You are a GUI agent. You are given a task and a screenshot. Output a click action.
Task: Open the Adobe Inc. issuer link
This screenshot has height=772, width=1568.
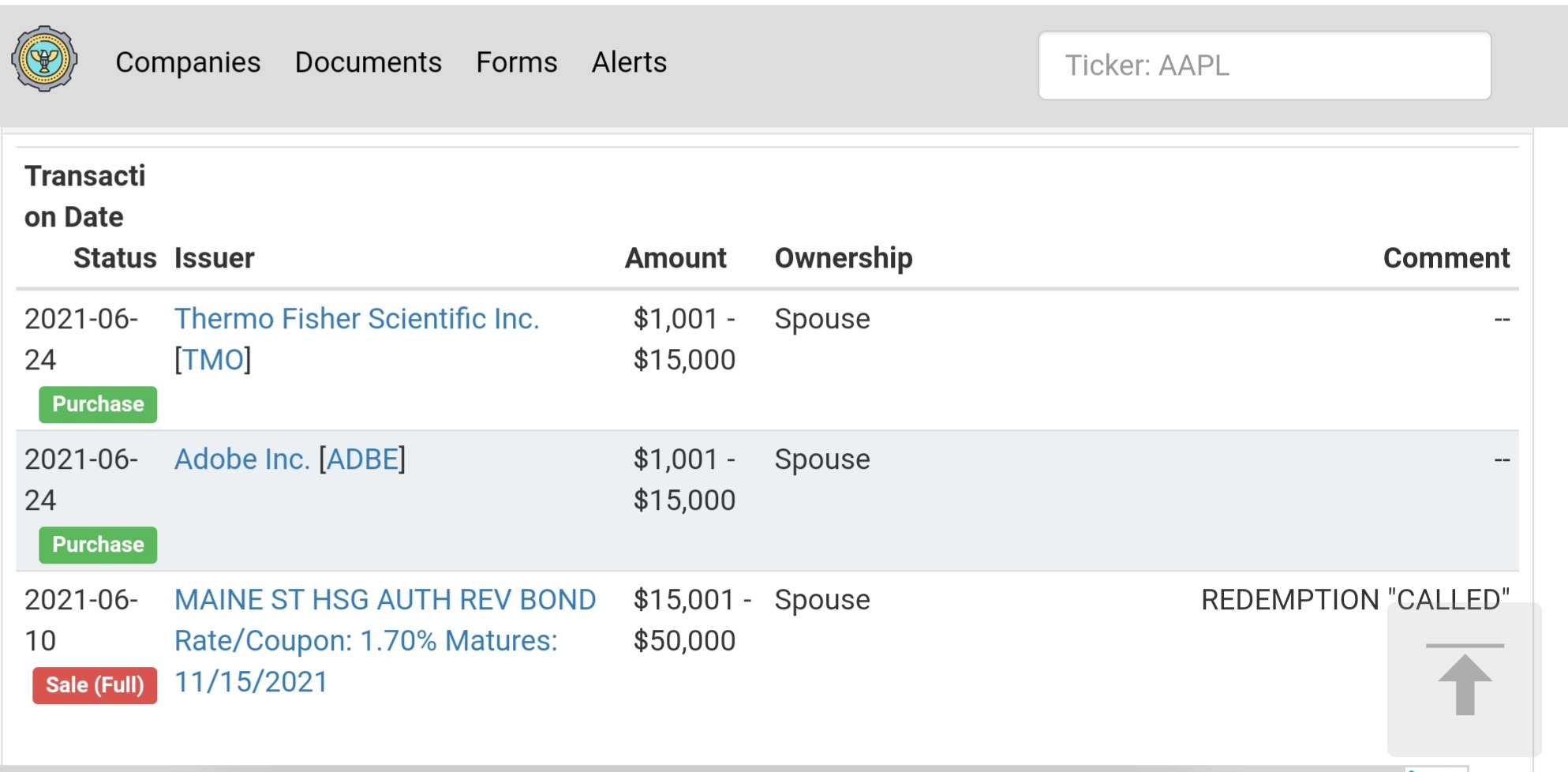tap(241, 459)
